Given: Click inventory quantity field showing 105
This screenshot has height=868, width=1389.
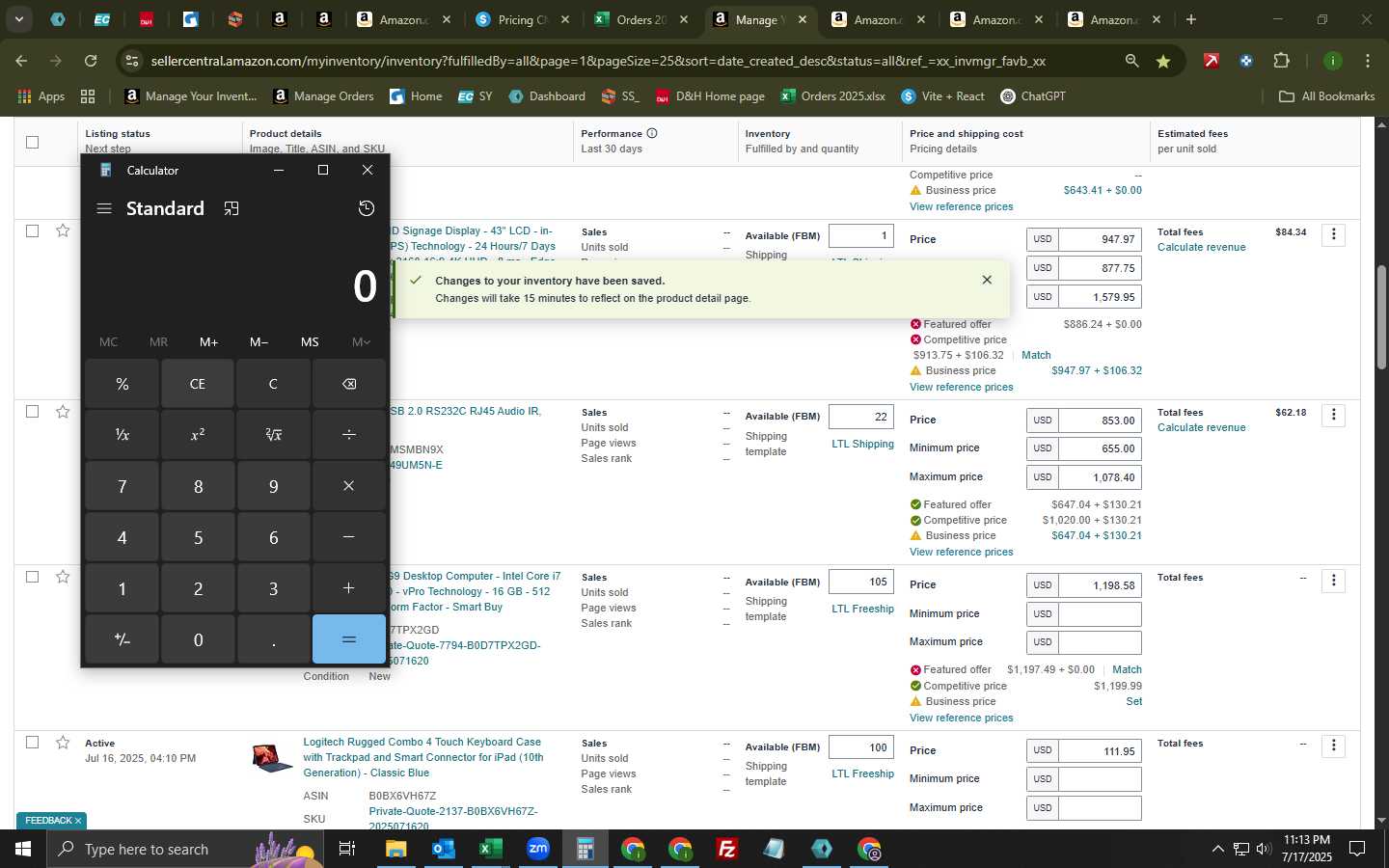Looking at the screenshot, I should [861, 582].
